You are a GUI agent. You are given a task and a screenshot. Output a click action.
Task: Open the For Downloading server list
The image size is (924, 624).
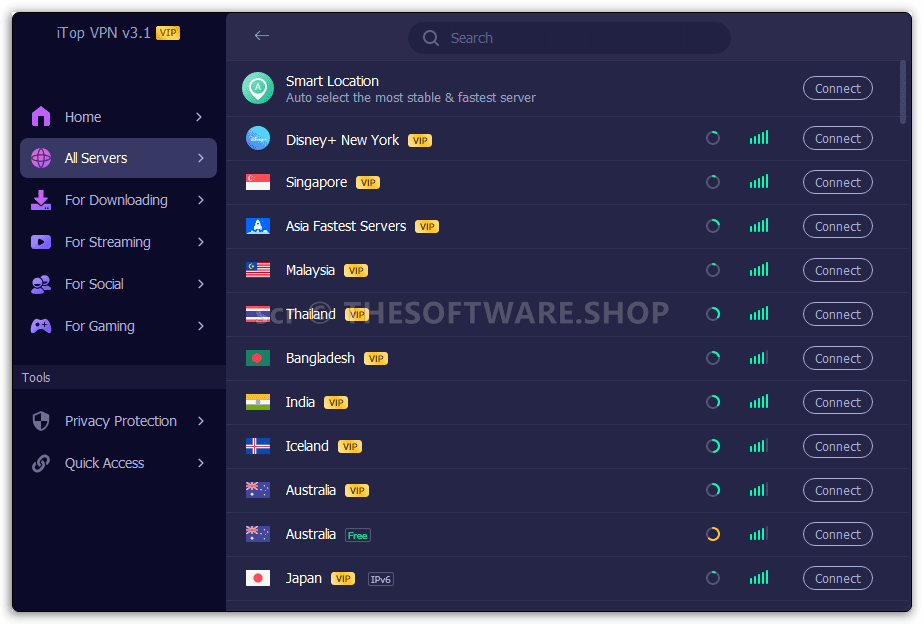click(118, 200)
